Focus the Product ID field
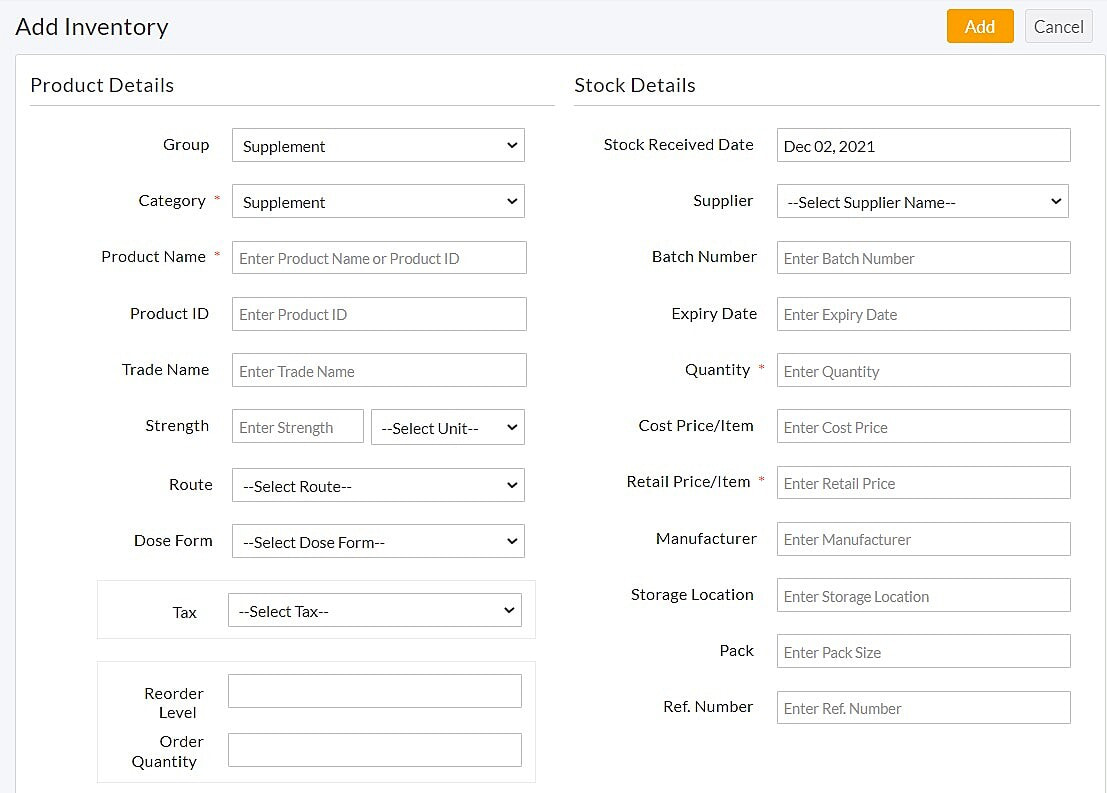The image size is (1107, 793). [379, 314]
